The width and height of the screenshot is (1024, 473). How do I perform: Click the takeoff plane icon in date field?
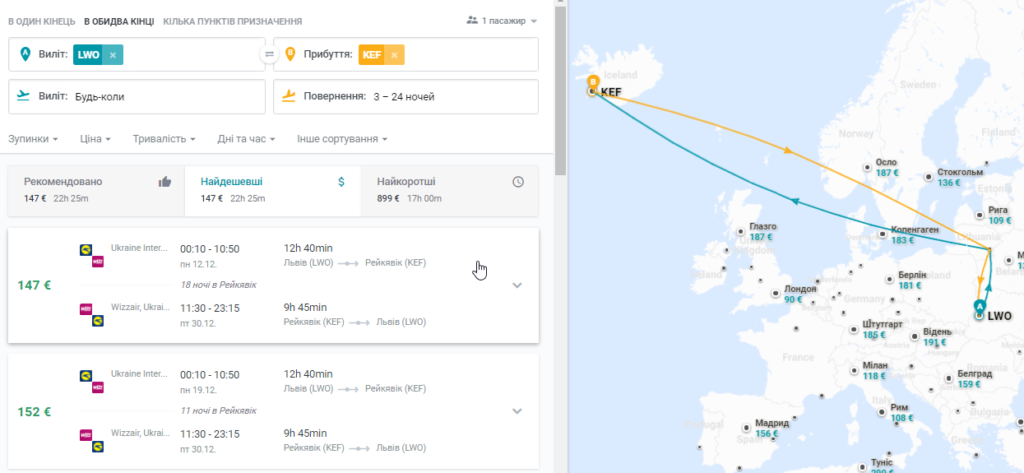coord(24,96)
